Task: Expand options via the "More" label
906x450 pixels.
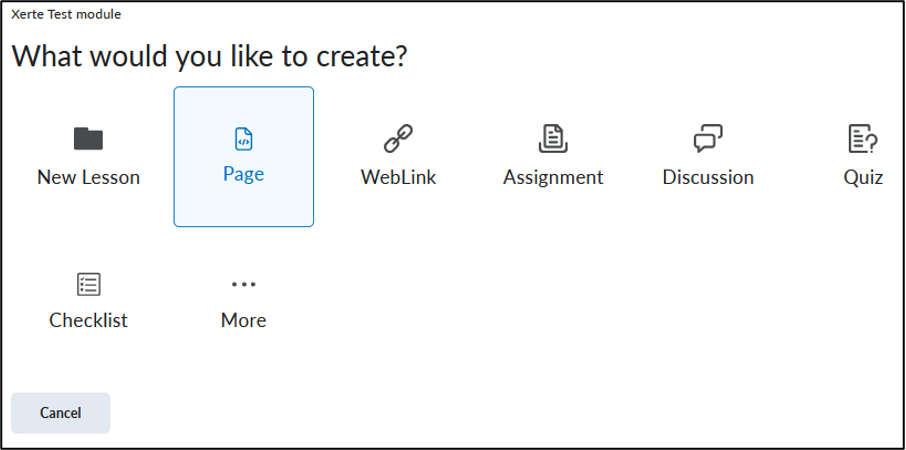Action: coord(243,320)
